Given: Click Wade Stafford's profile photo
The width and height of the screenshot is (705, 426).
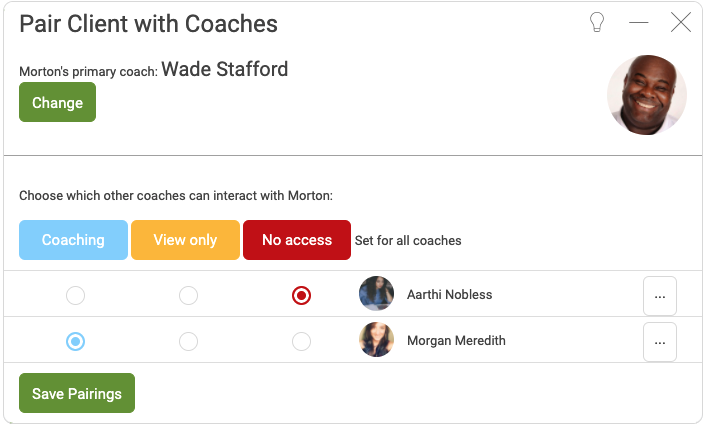Looking at the screenshot, I should tap(647, 94).
